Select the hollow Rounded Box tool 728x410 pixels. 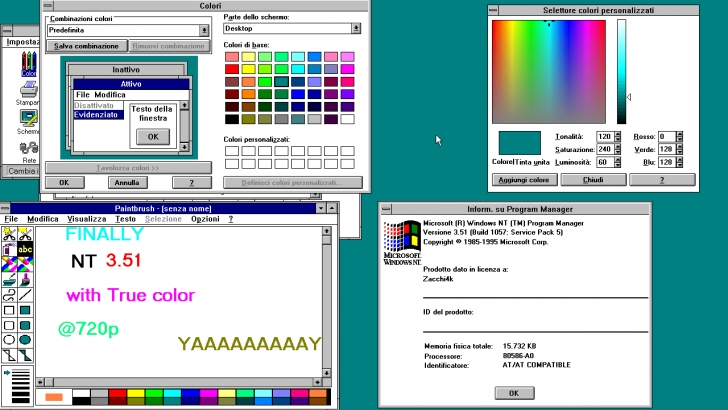9,325
